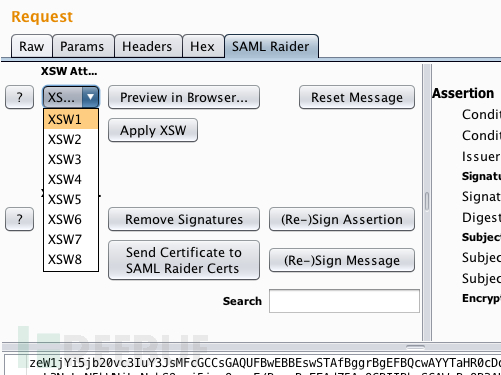The image size is (501, 375).
Task: Click the Reset Message button
Action: [357, 97]
